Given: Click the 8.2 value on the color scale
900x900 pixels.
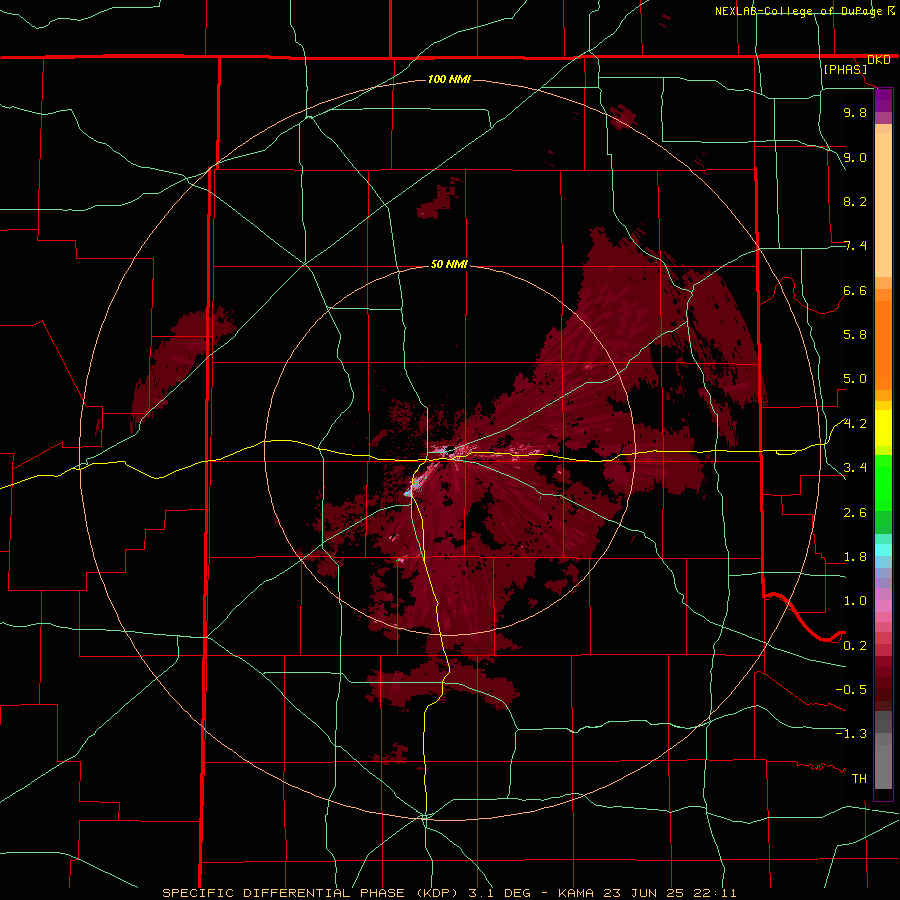Looking at the screenshot, I should click(855, 202).
